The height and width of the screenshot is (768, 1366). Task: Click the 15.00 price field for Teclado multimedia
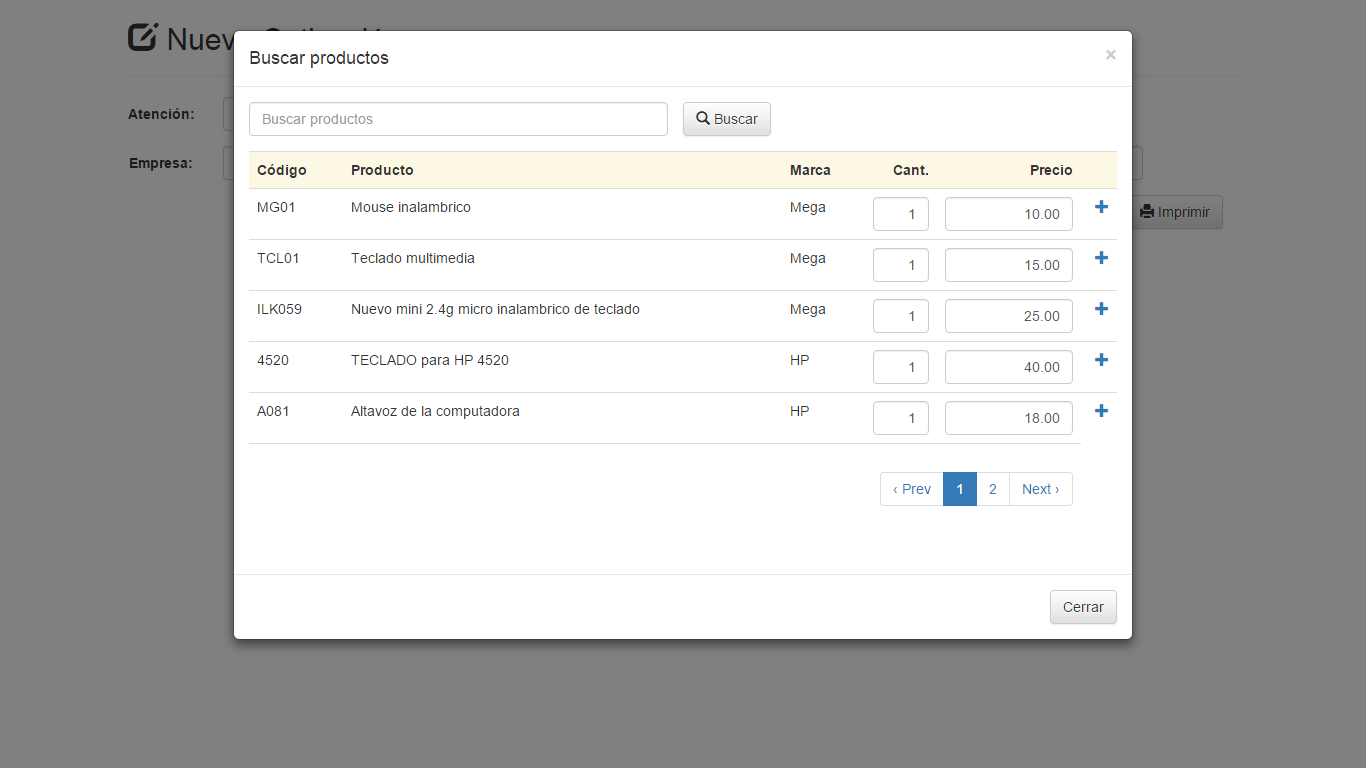(x=1008, y=264)
